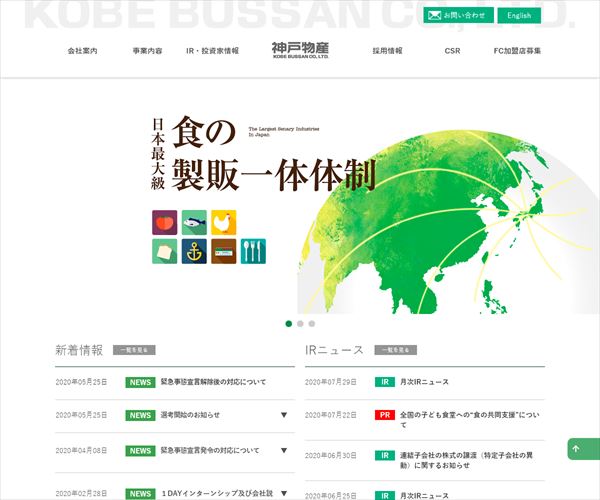Screen dimensions: 600x500
Task: View full list of 新着情報
Action: [134, 350]
